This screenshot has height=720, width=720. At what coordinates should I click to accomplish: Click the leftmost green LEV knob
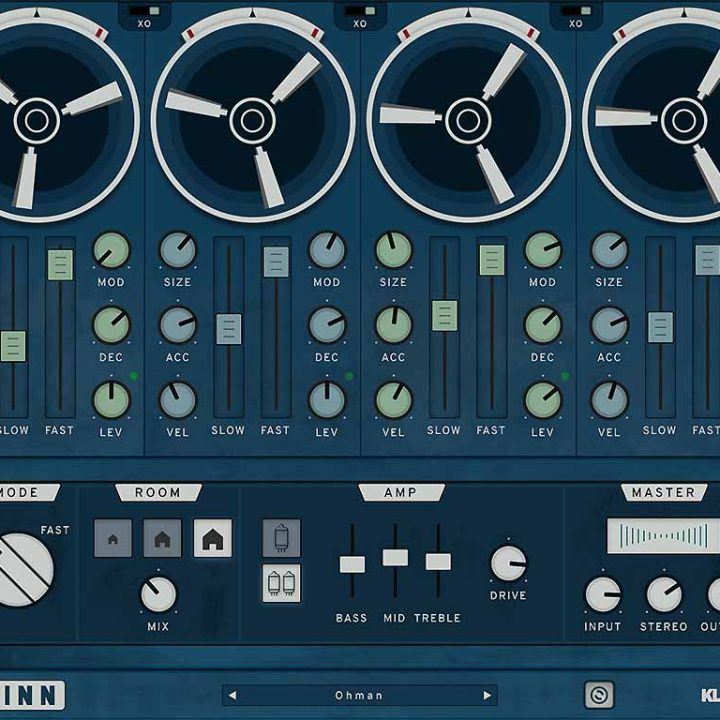tap(111, 400)
